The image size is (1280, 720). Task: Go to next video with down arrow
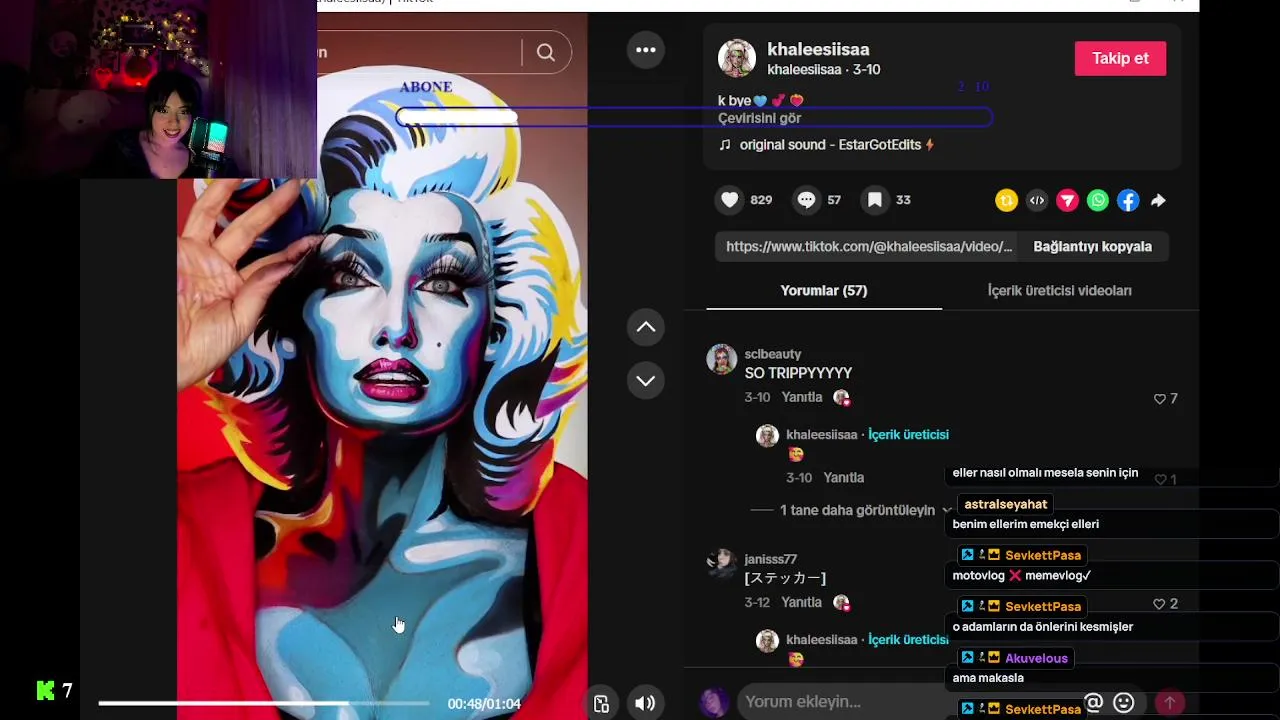click(x=646, y=380)
